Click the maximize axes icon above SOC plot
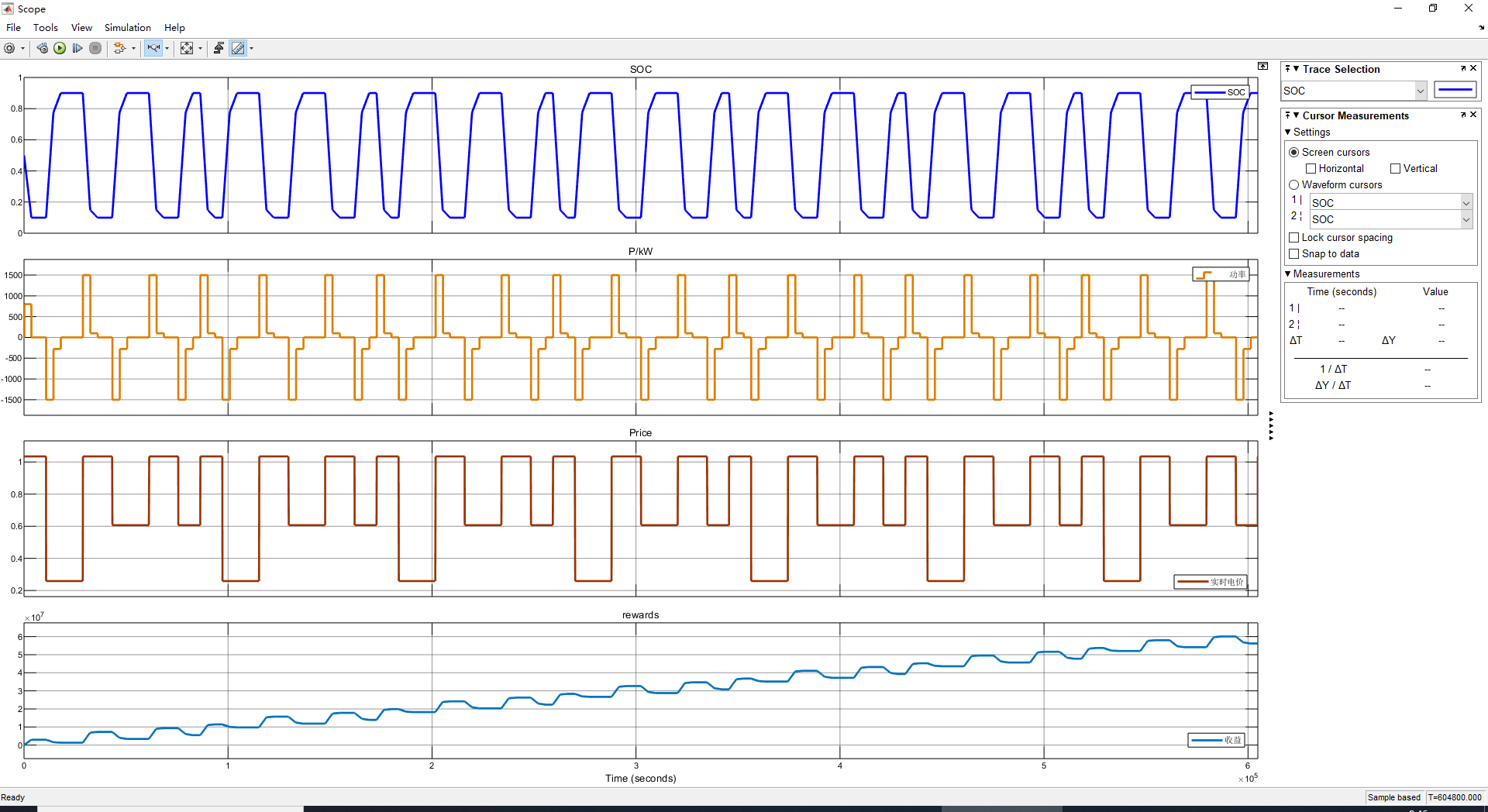 point(1262,67)
